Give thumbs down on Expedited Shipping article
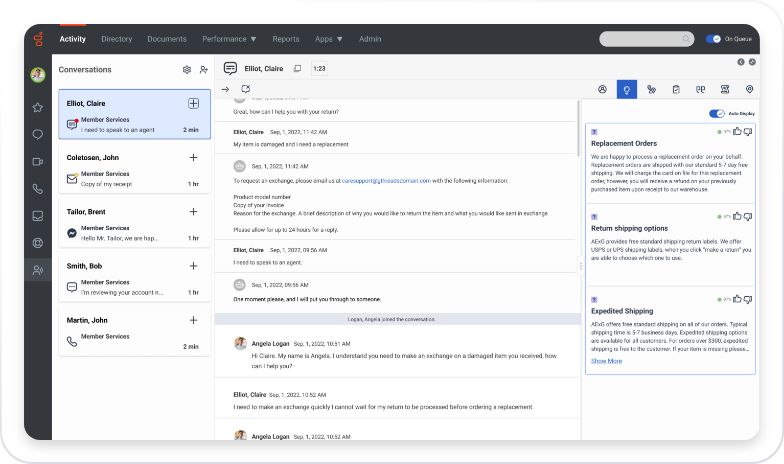Image resolution: width=784 pixels, height=464 pixels. 748,300
